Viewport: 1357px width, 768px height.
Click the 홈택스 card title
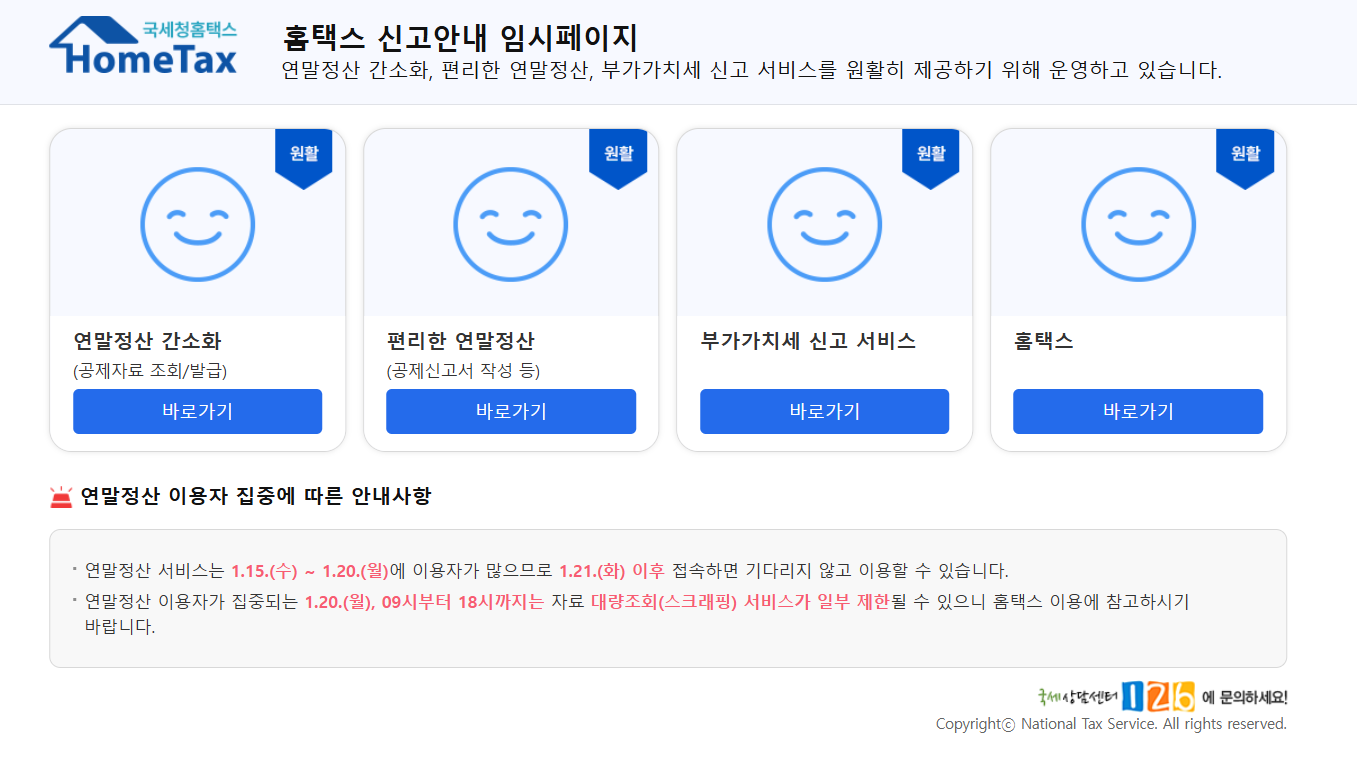1043,341
